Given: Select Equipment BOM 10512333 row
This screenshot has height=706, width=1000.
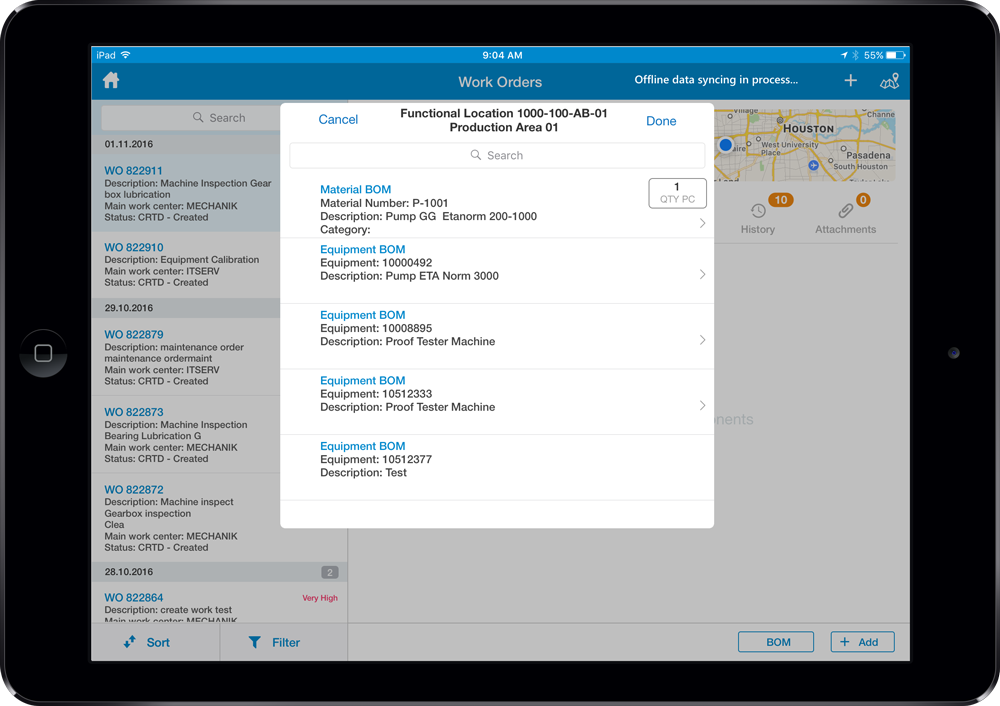Looking at the screenshot, I should (497, 402).
